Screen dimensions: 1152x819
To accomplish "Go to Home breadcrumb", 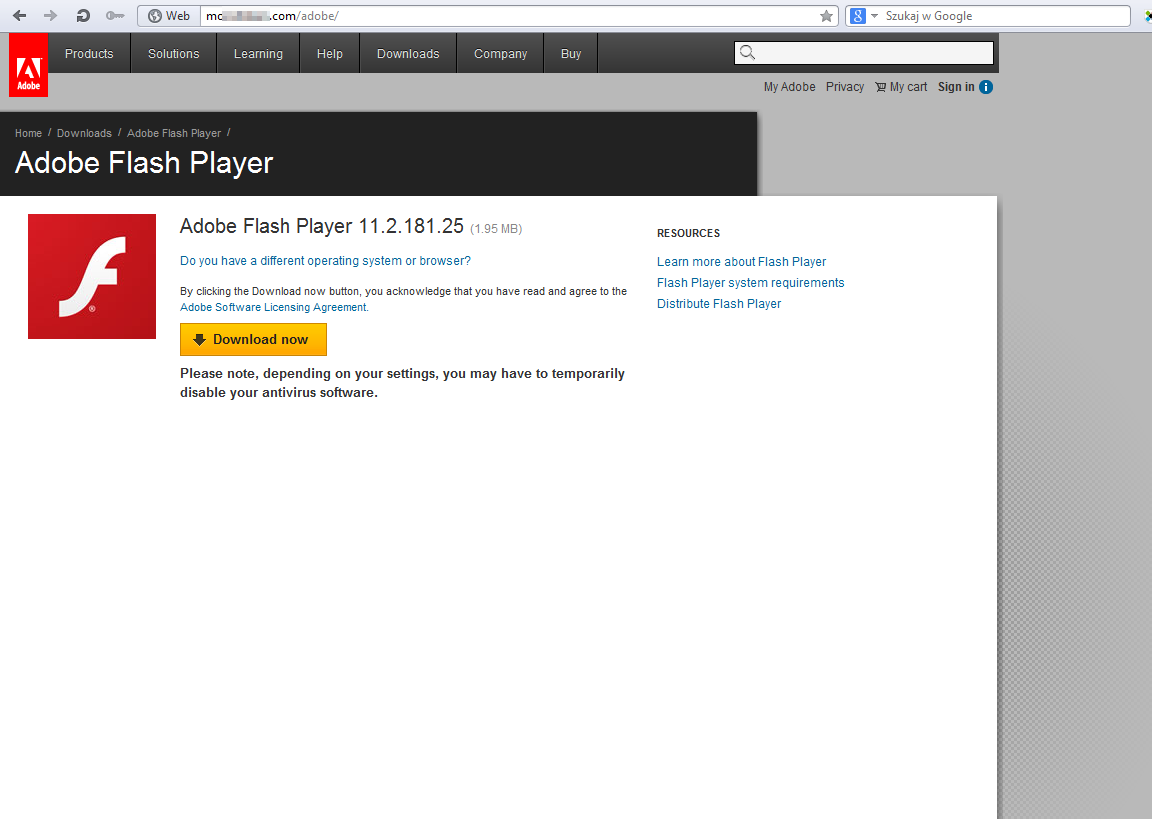I will (x=28, y=133).
